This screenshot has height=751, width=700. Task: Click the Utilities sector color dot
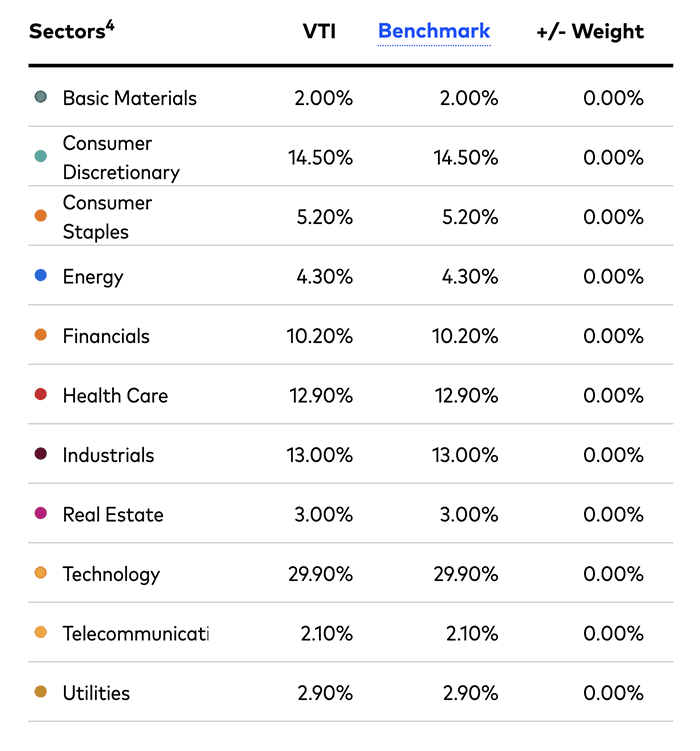click(x=40, y=692)
